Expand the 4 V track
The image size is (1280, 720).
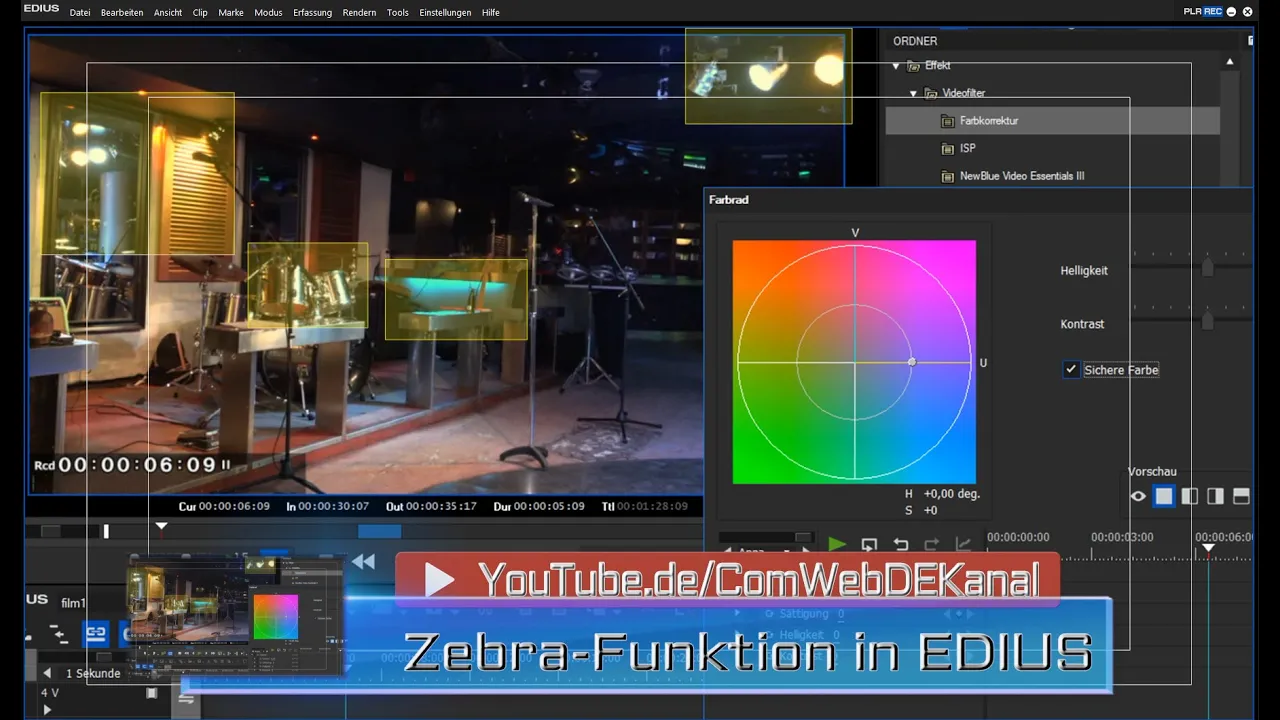coord(46,709)
